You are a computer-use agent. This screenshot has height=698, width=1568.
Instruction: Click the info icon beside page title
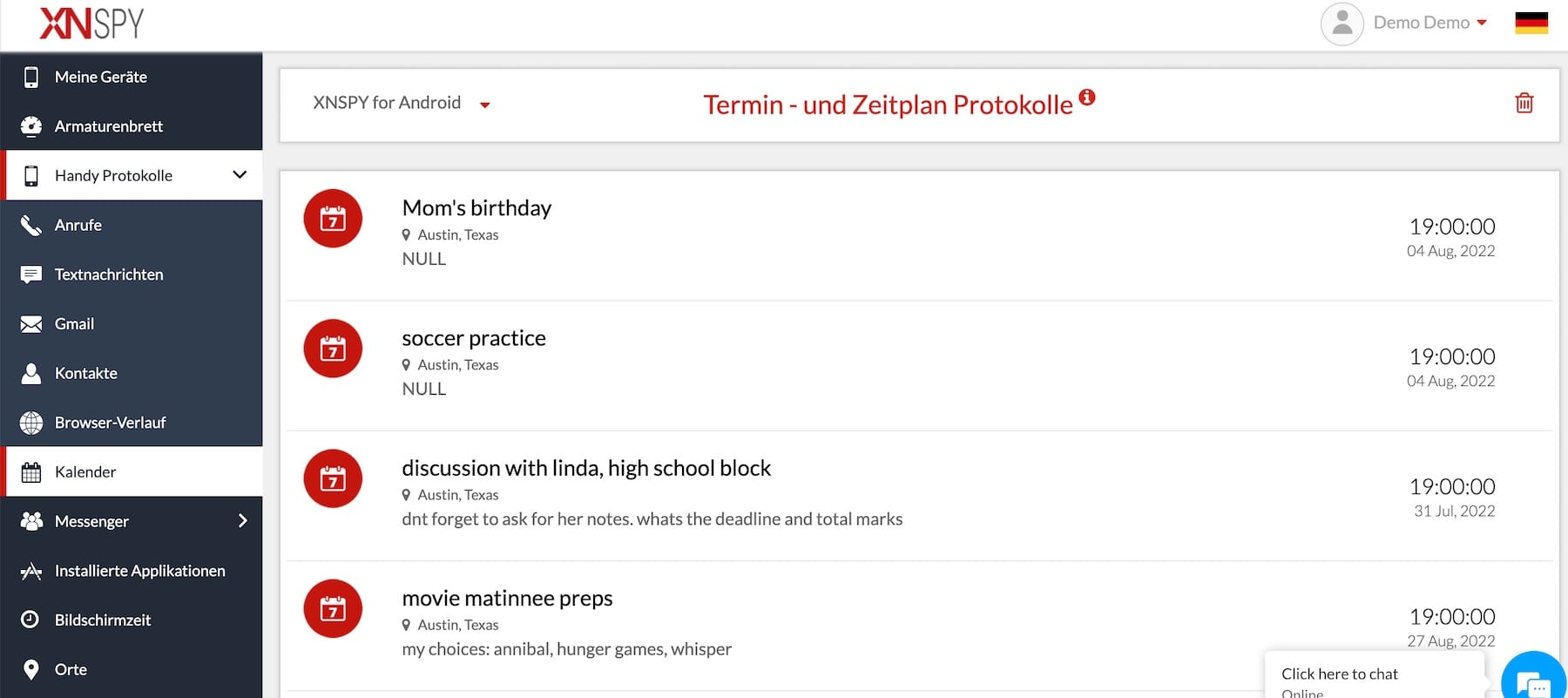1086,97
